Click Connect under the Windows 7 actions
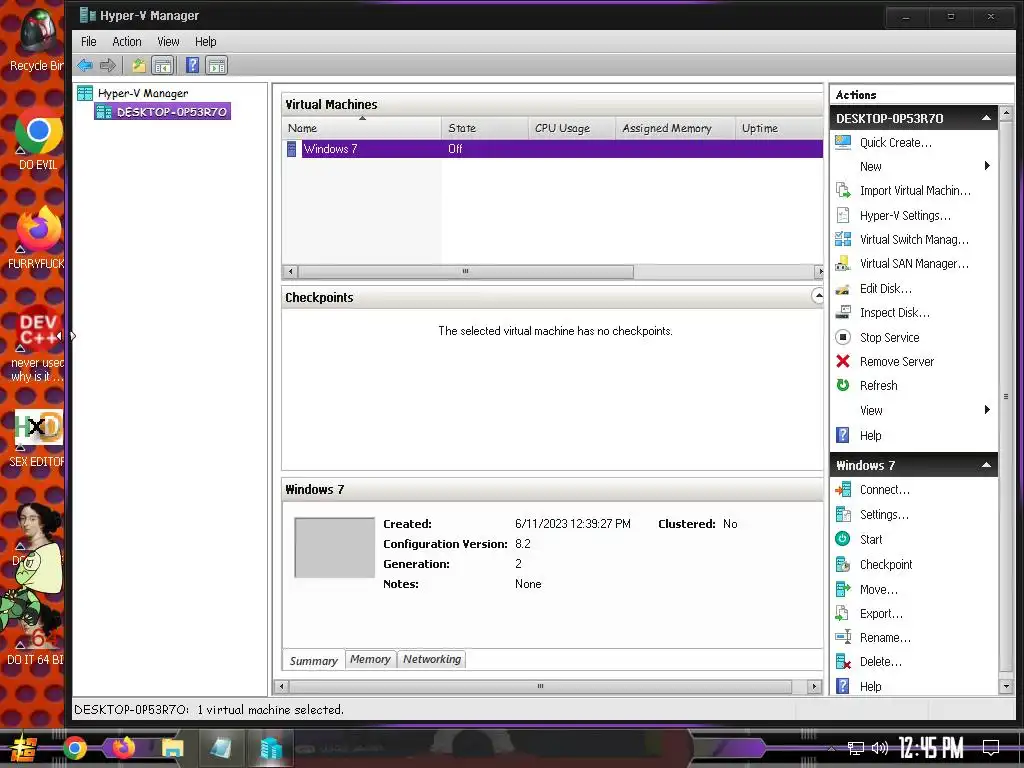 pos(884,490)
